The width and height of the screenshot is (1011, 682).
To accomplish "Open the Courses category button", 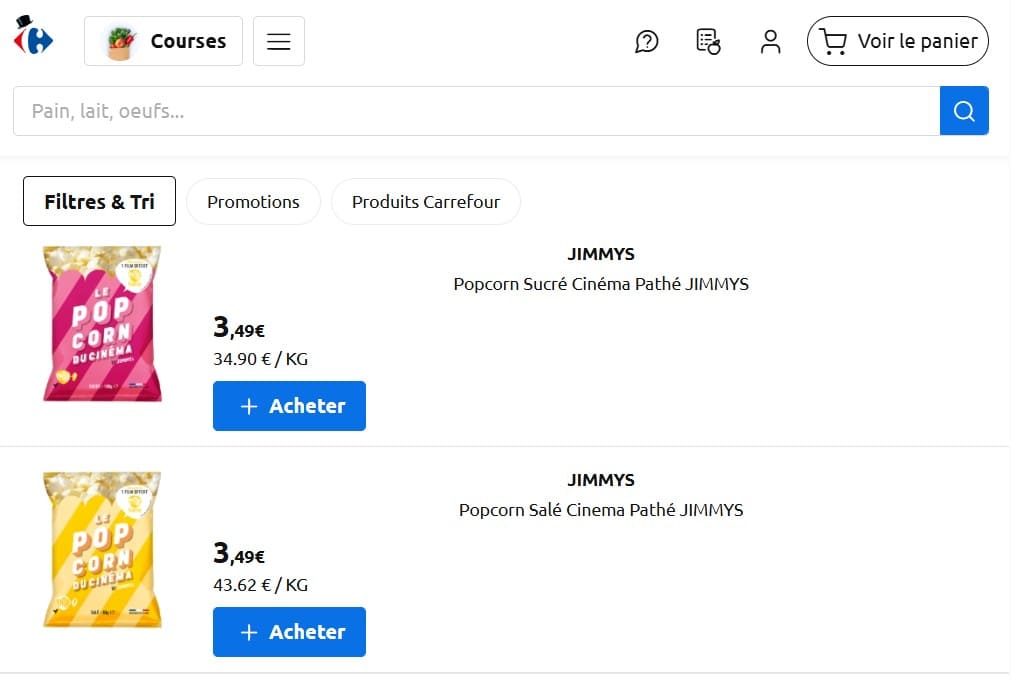I will (x=163, y=41).
